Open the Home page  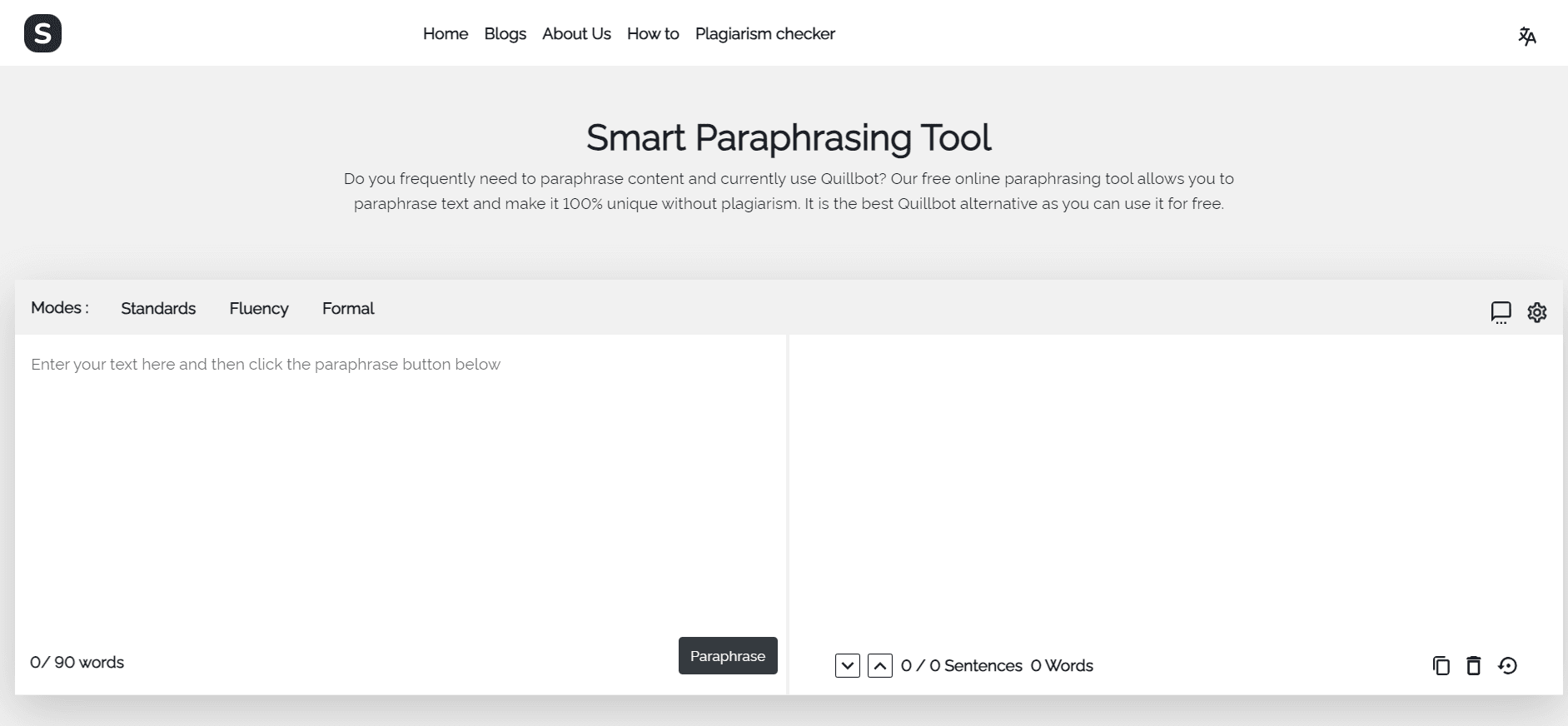click(446, 34)
